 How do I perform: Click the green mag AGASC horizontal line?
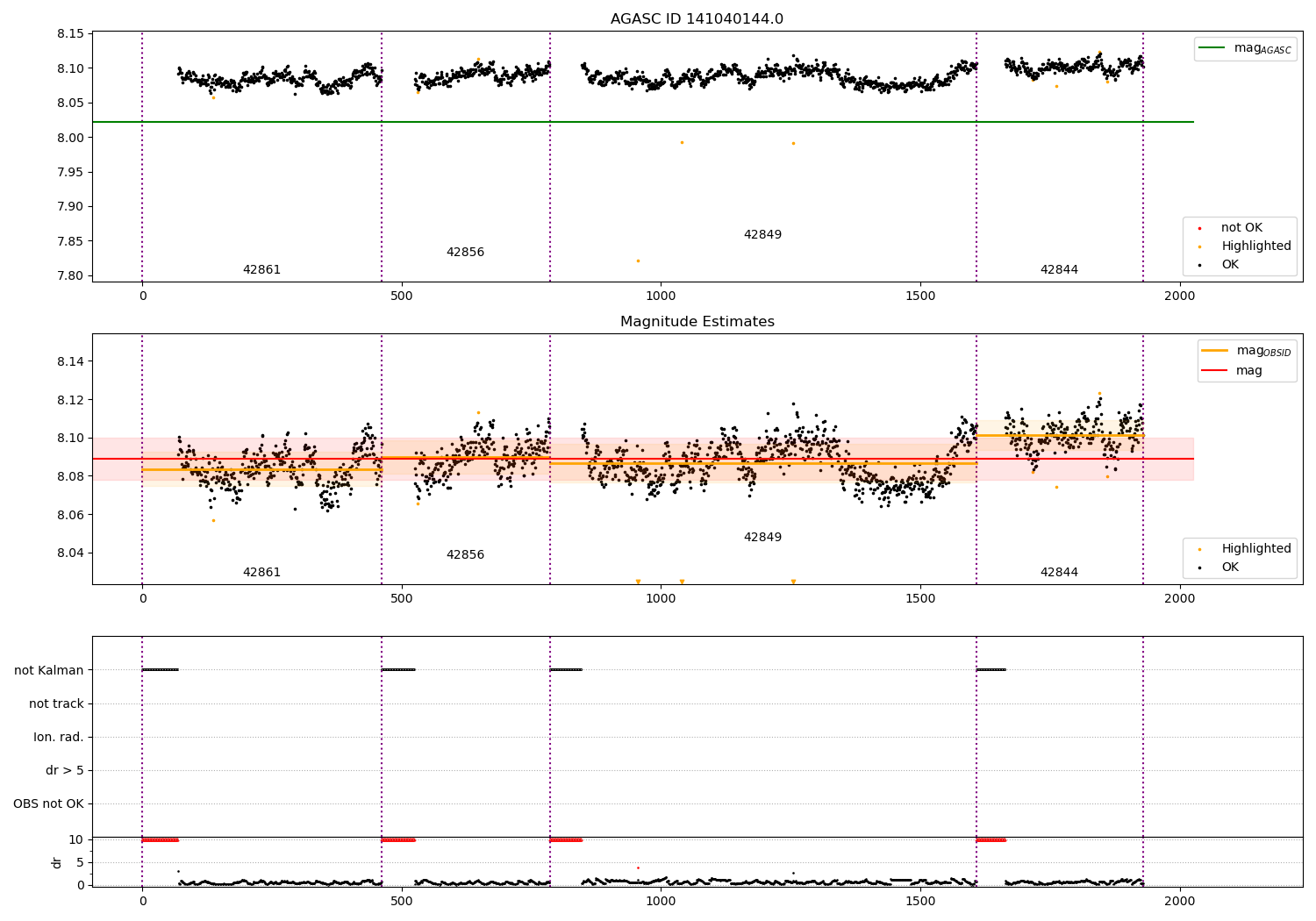click(x=642, y=122)
